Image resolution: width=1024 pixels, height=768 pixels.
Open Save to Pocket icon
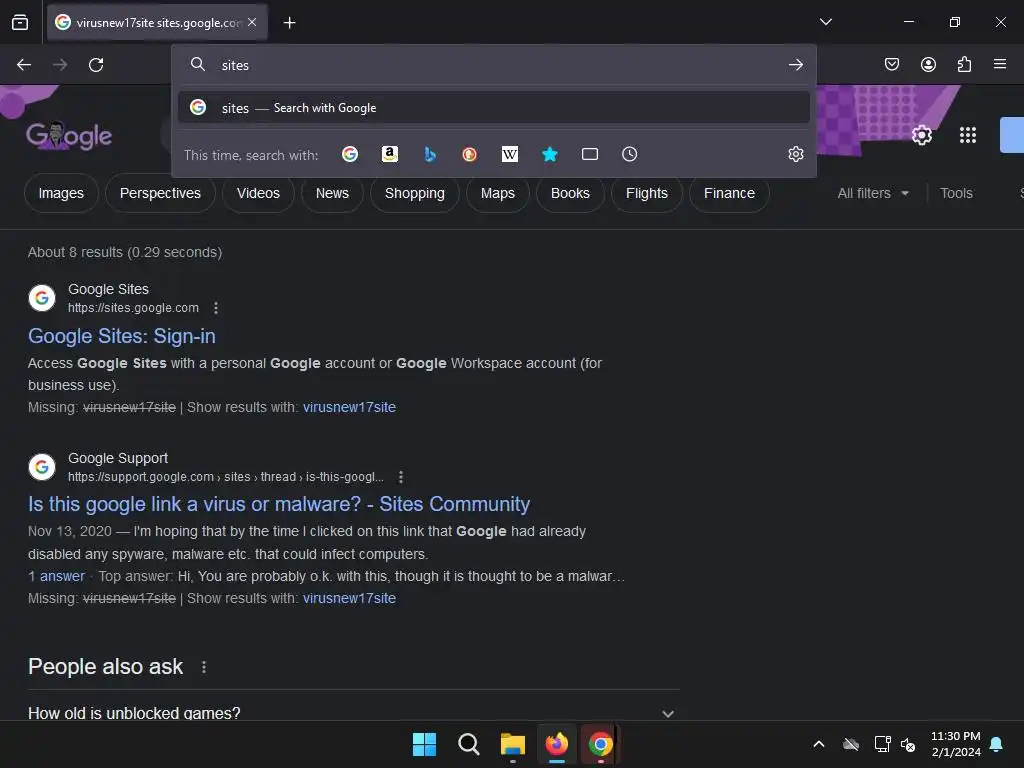[x=891, y=64]
